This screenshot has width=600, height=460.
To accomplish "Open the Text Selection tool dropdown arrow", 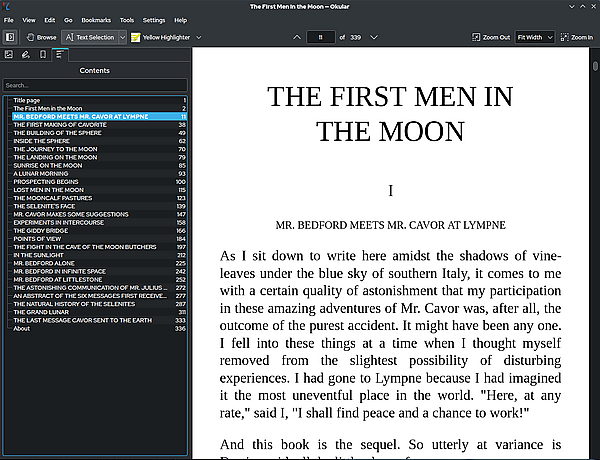I will click(x=122, y=37).
